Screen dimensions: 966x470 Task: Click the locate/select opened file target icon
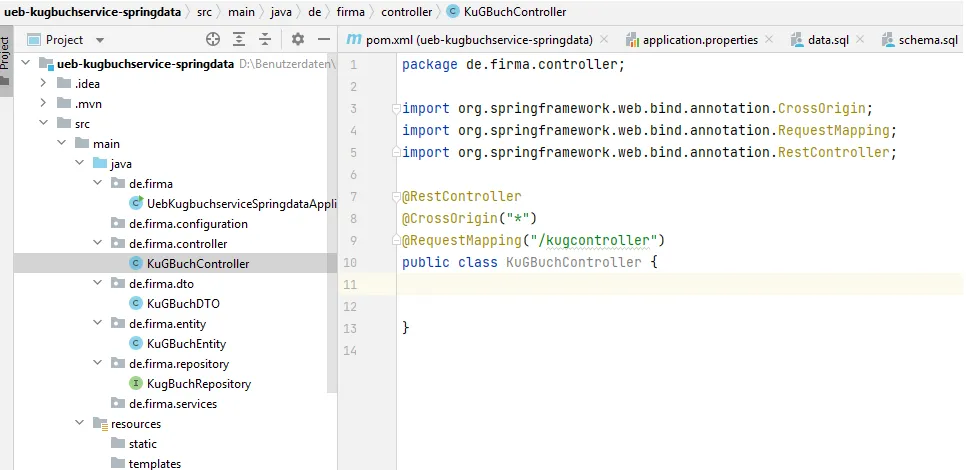tap(213, 39)
